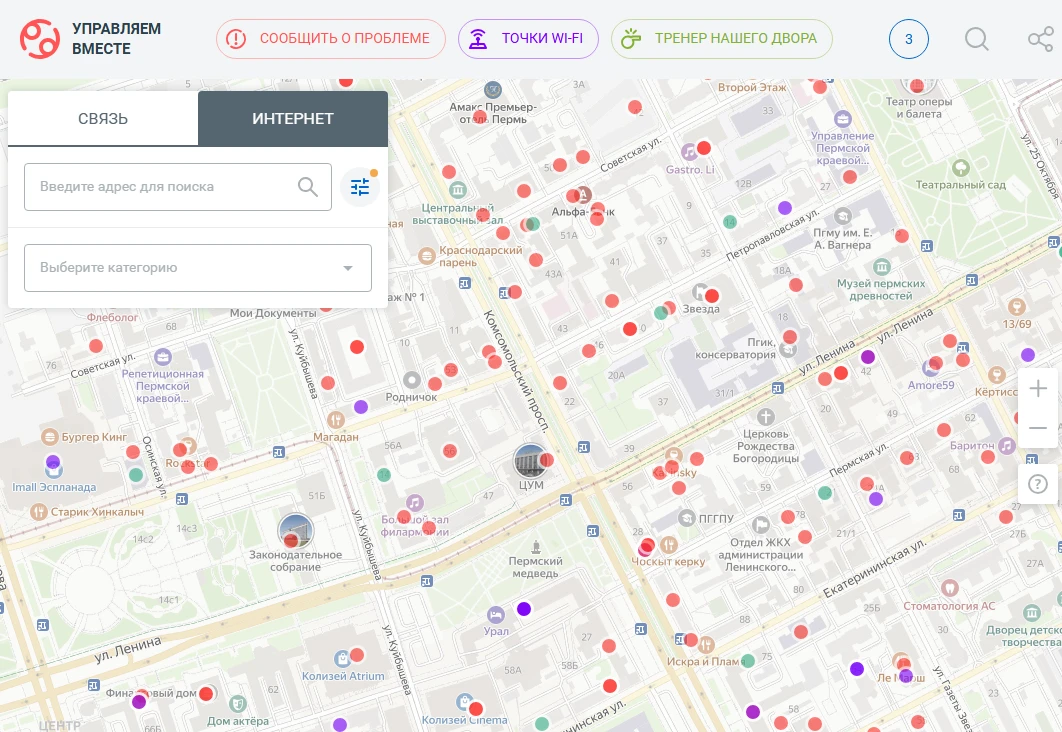
Task: Click the Отдел ЖКХ flag icon
Action: coord(761,524)
